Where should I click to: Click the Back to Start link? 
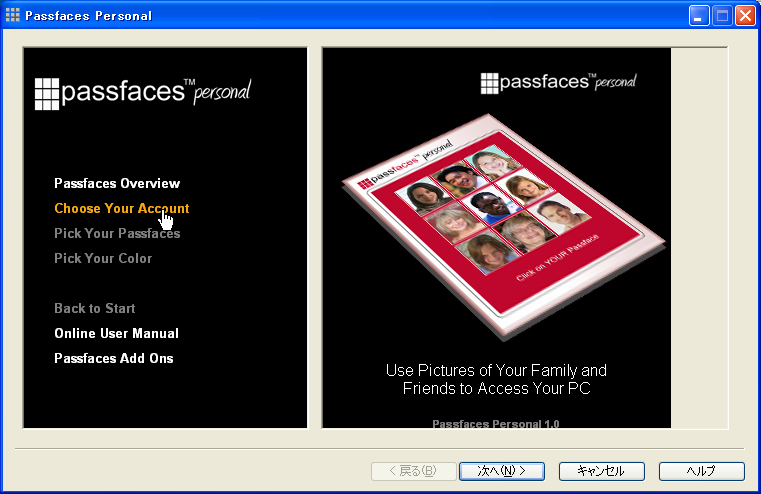click(95, 309)
